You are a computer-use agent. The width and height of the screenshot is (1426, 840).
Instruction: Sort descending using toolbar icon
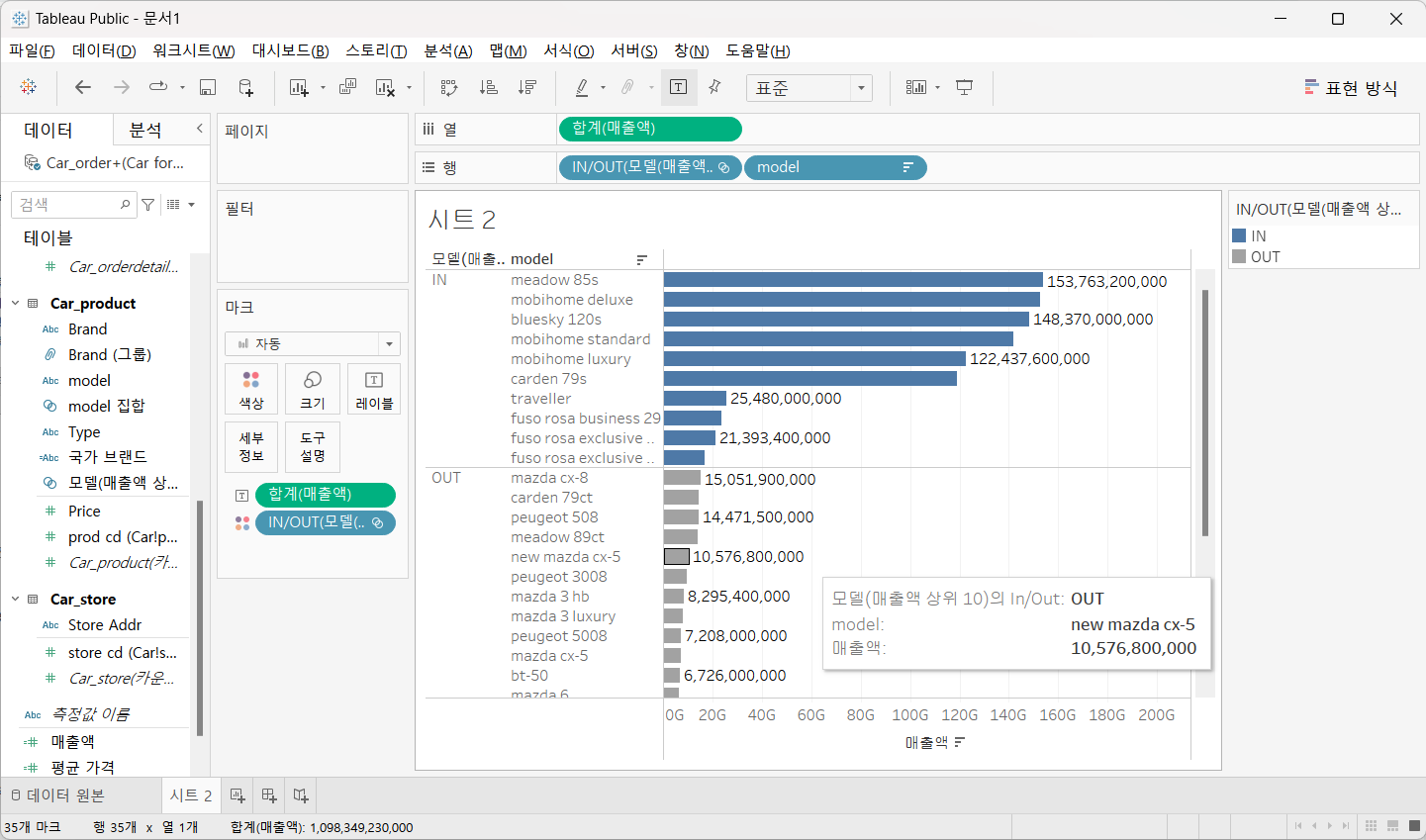pos(527,87)
